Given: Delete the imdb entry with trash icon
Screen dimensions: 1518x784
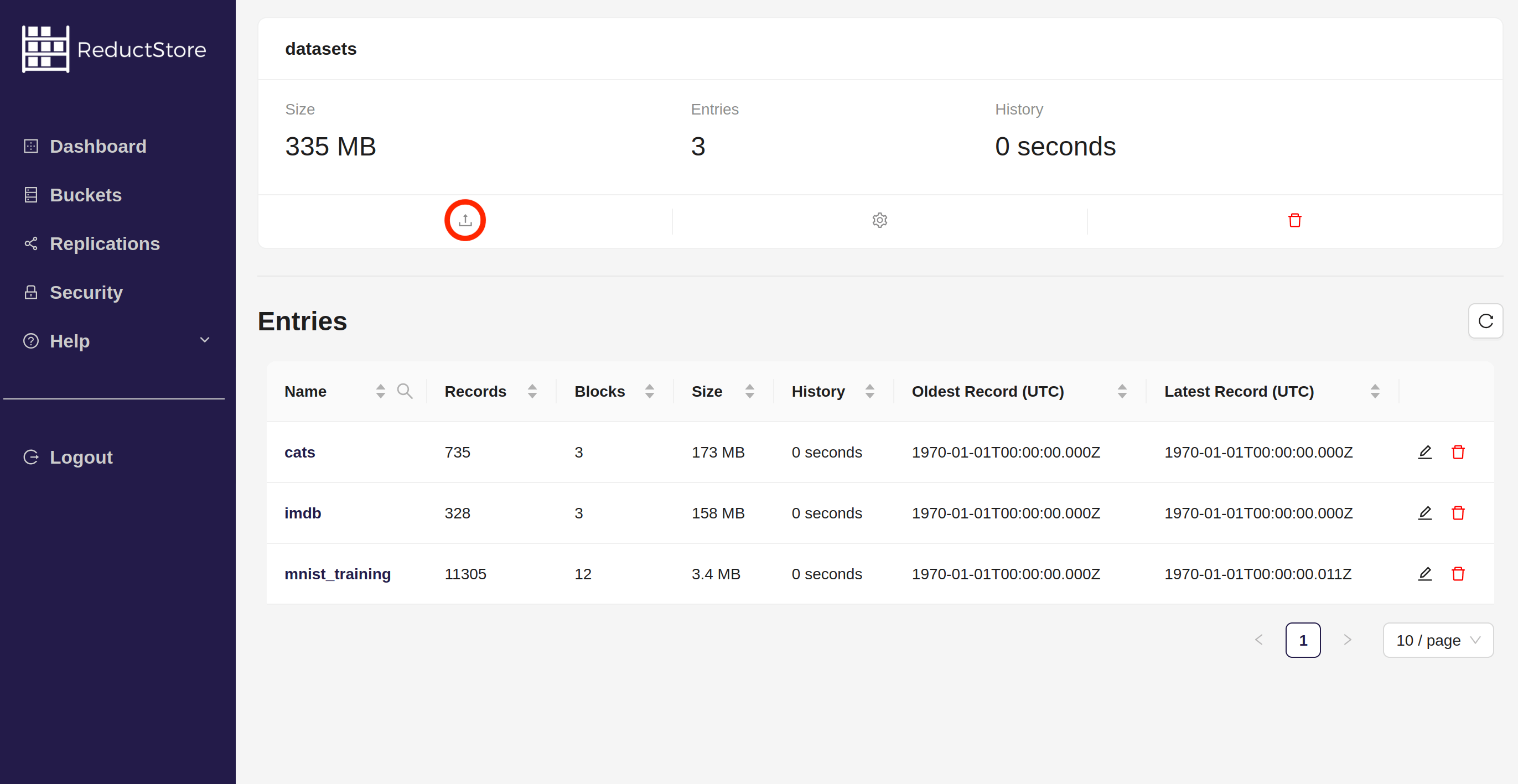Looking at the screenshot, I should click(x=1458, y=513).
